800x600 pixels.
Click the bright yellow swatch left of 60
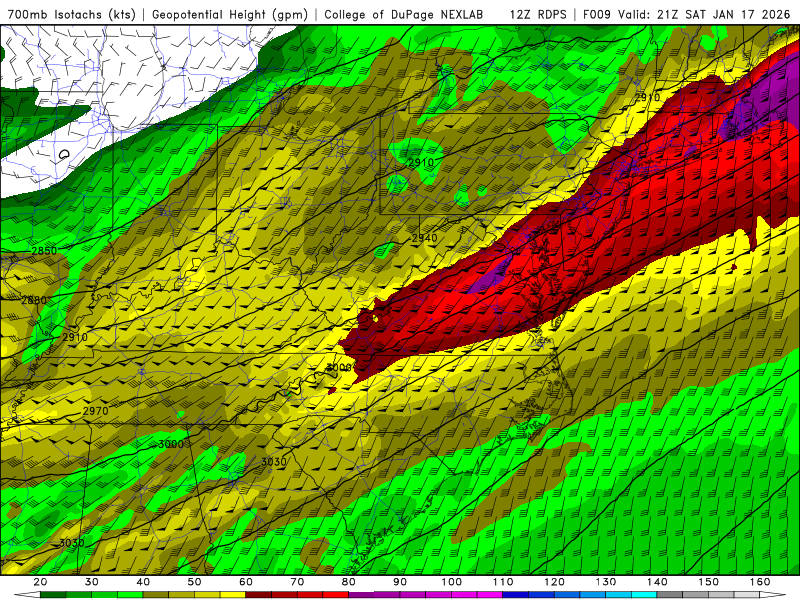point(233,595)
